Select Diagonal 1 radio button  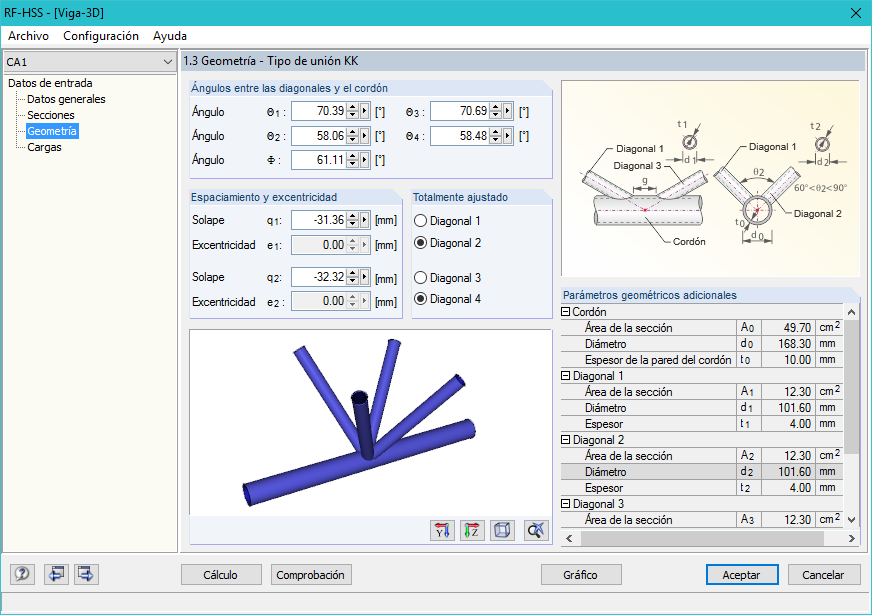[420, 221]
